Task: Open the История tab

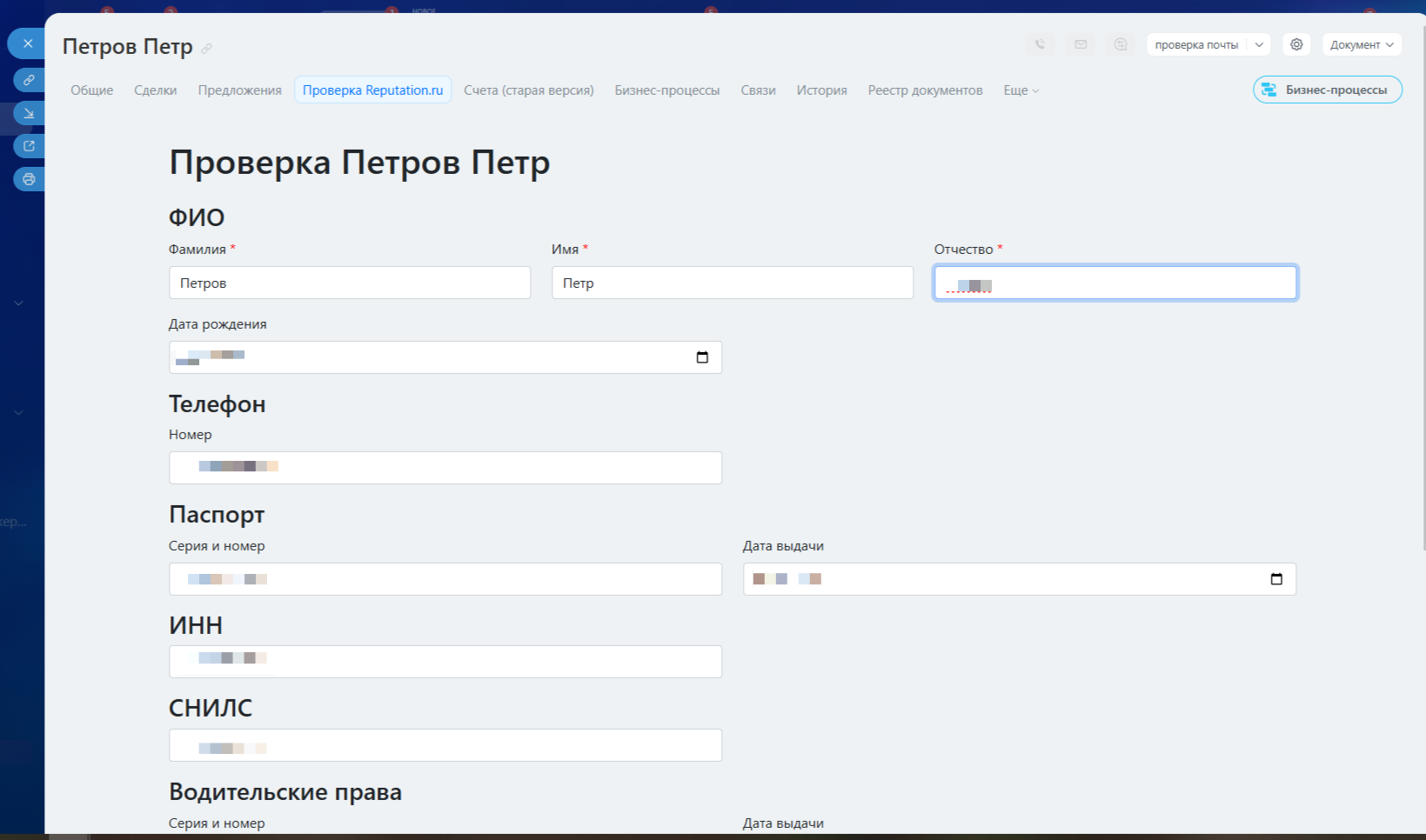Action: [x=821, y=90]
